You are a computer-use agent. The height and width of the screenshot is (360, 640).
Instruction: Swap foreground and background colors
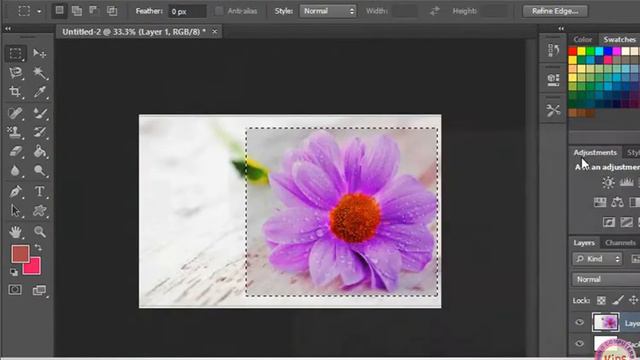click(38, 248)
